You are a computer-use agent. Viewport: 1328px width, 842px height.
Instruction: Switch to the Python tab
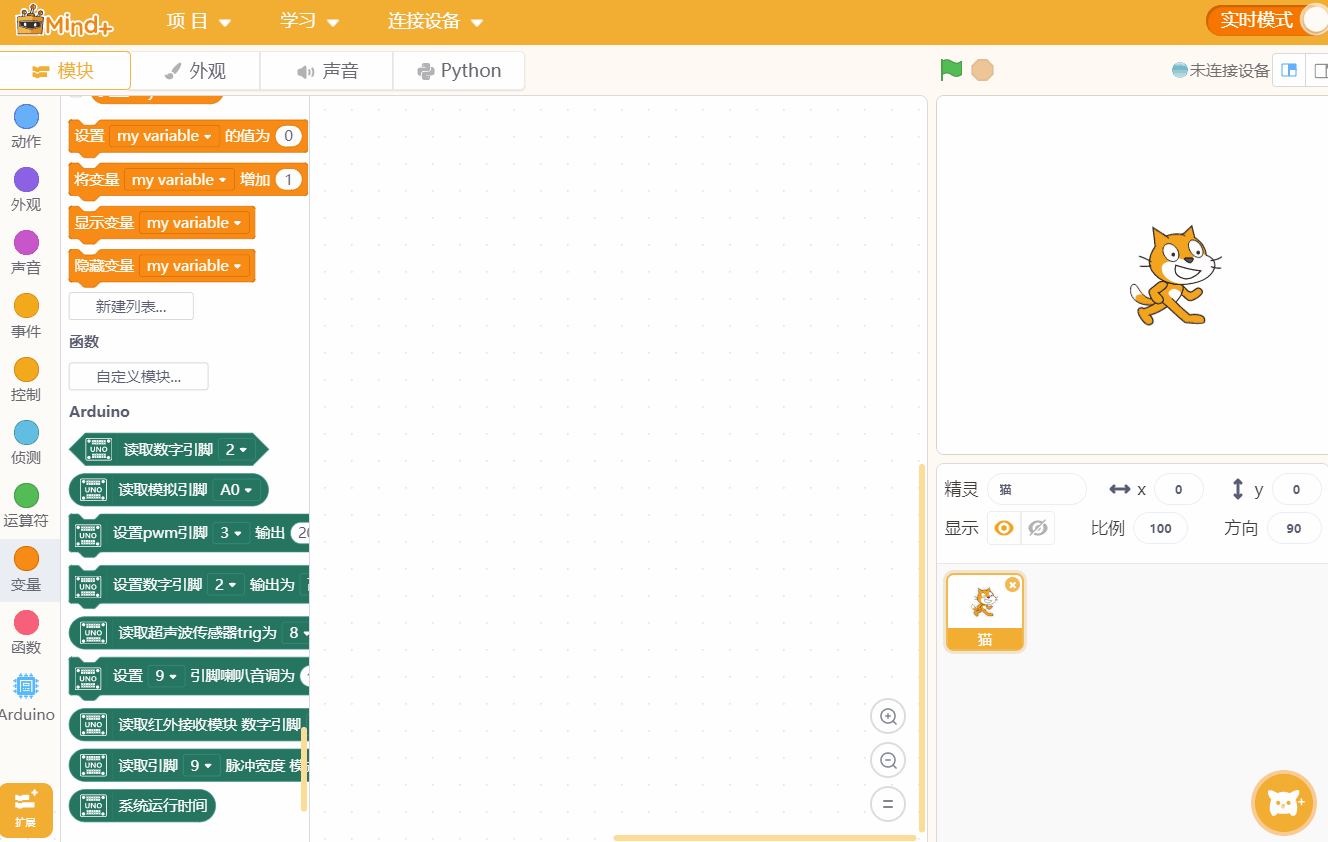(x=459, y=71)
